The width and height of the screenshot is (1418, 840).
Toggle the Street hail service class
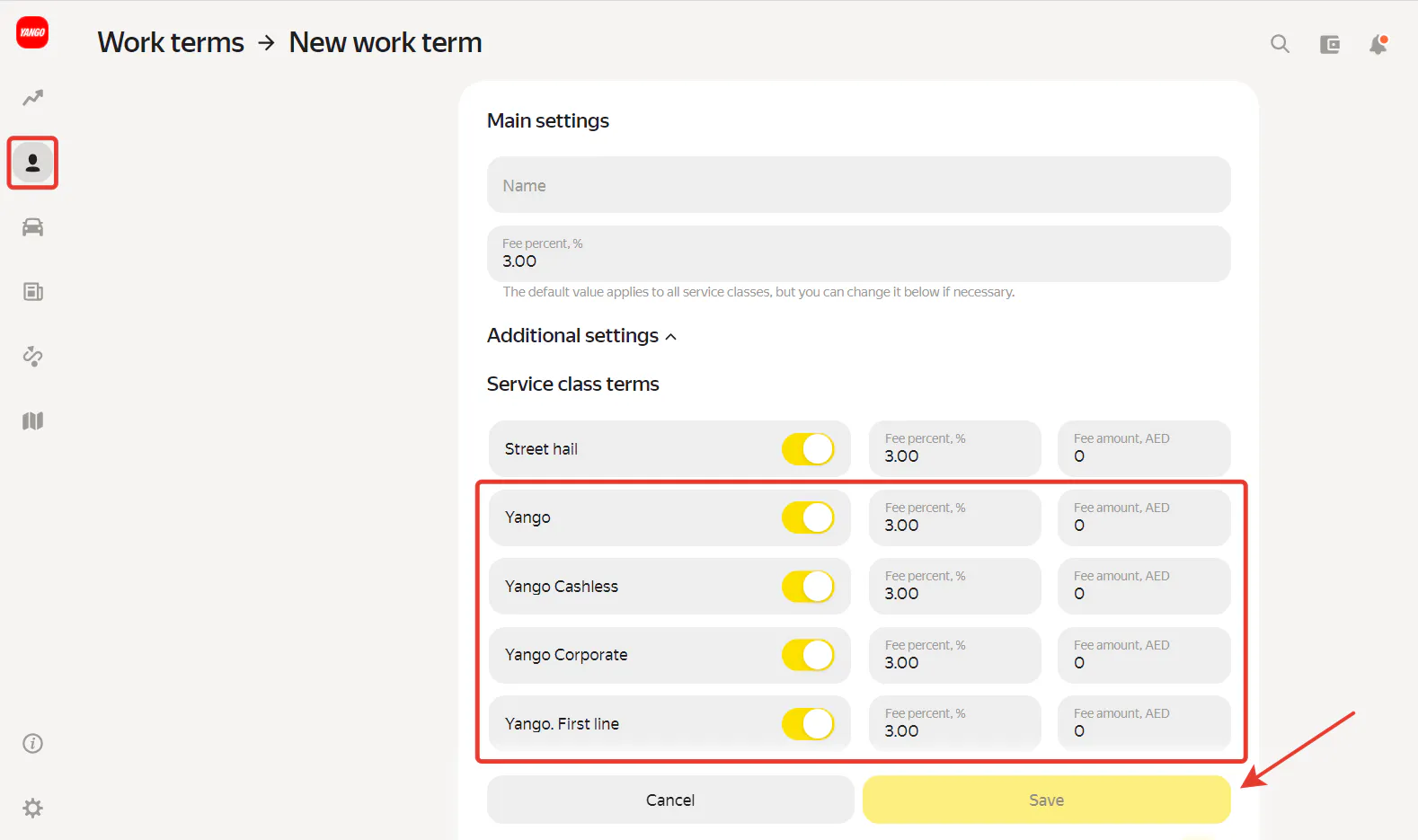[808, 449]
